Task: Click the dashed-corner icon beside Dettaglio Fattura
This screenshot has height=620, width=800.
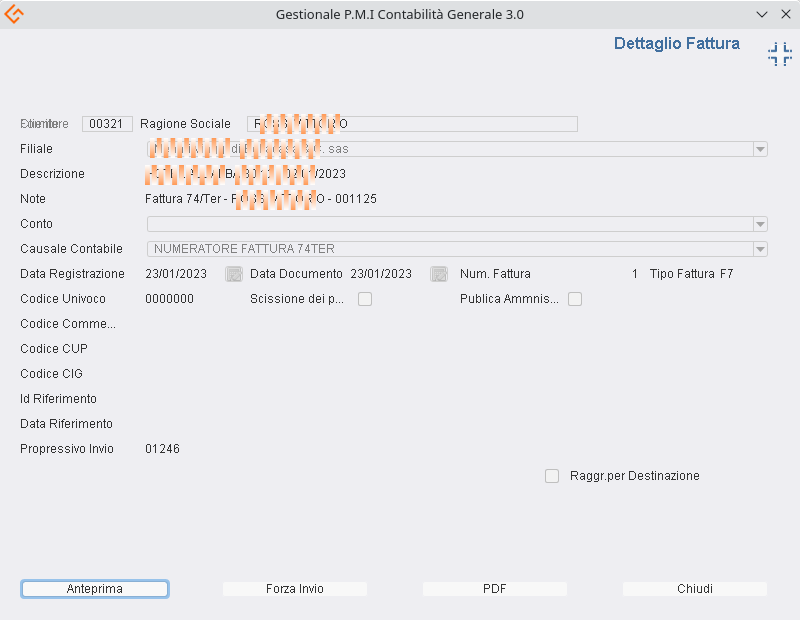Action: [779, 55]
